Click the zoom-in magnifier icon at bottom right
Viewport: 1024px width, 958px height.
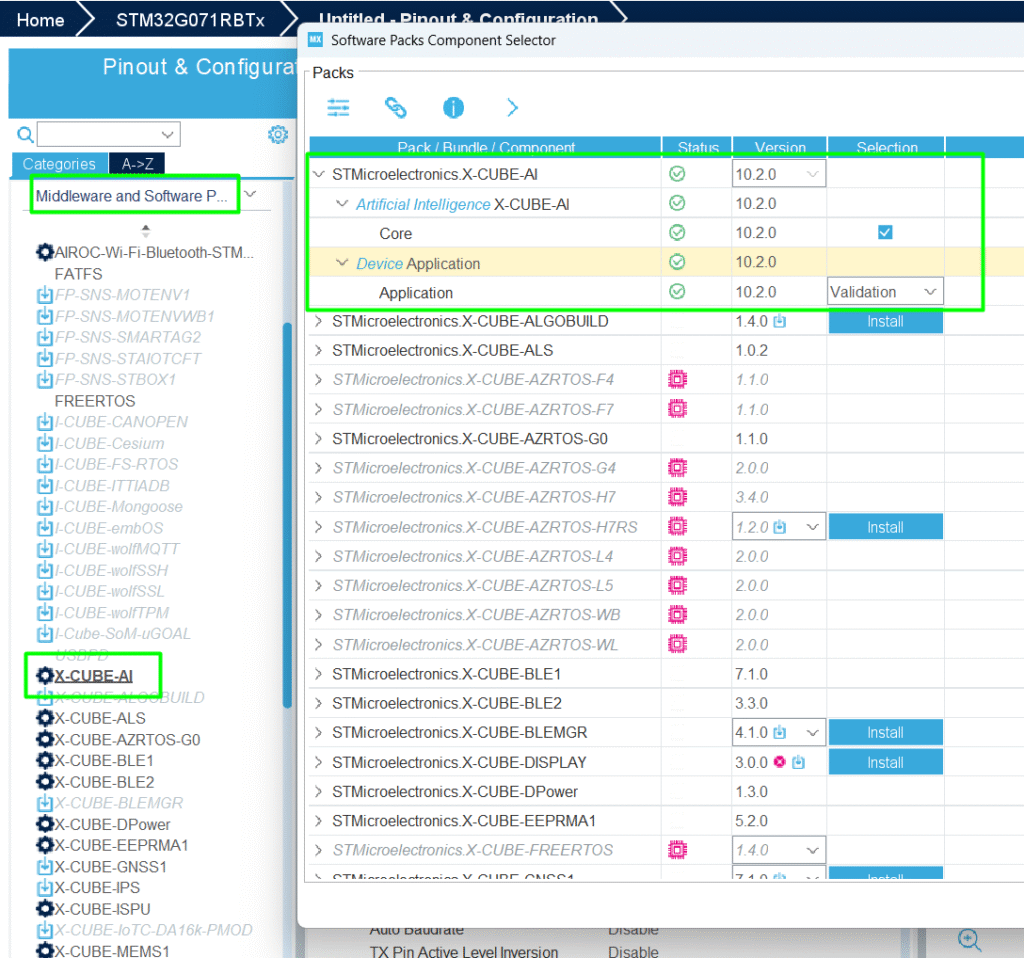tap(968, 939)
